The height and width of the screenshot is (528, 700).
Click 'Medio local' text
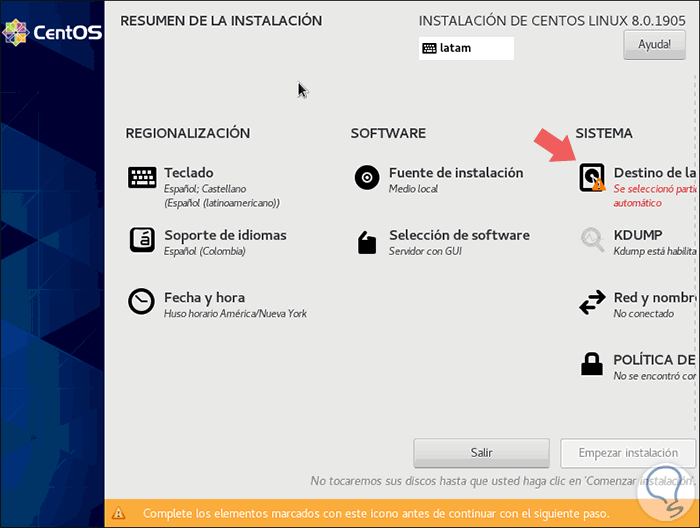point(413,189)
